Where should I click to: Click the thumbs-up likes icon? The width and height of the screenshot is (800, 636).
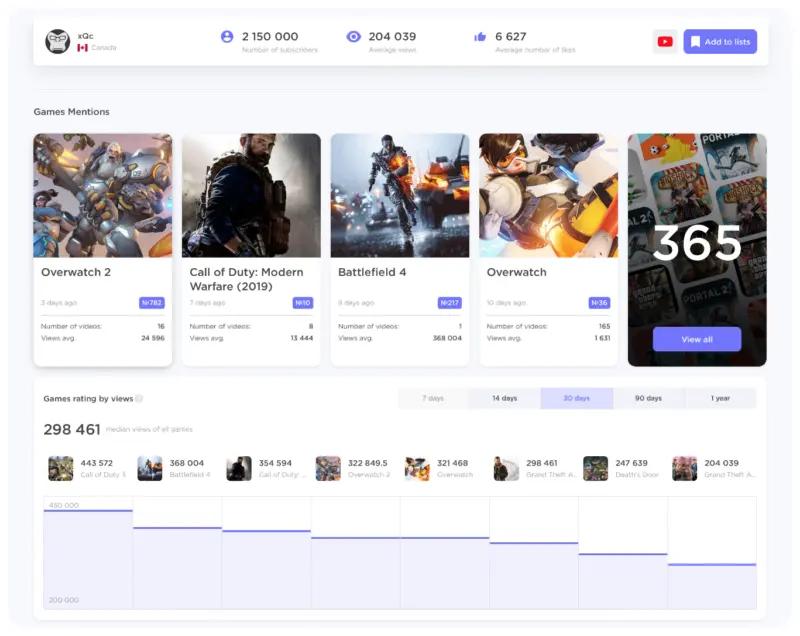click(x=480, y=37)
